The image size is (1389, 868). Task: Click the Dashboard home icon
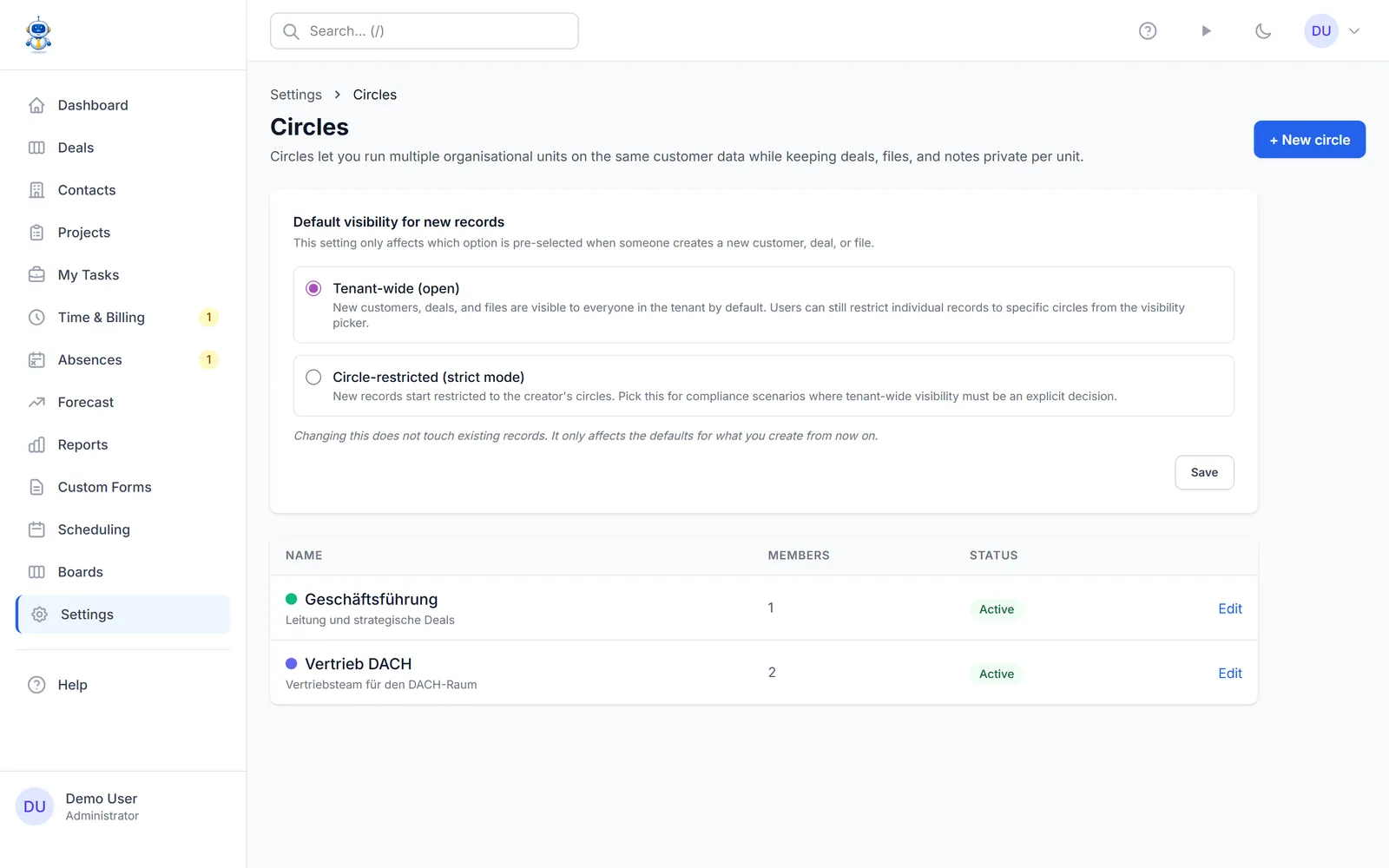pyautogui.click(x=36, y=105)
